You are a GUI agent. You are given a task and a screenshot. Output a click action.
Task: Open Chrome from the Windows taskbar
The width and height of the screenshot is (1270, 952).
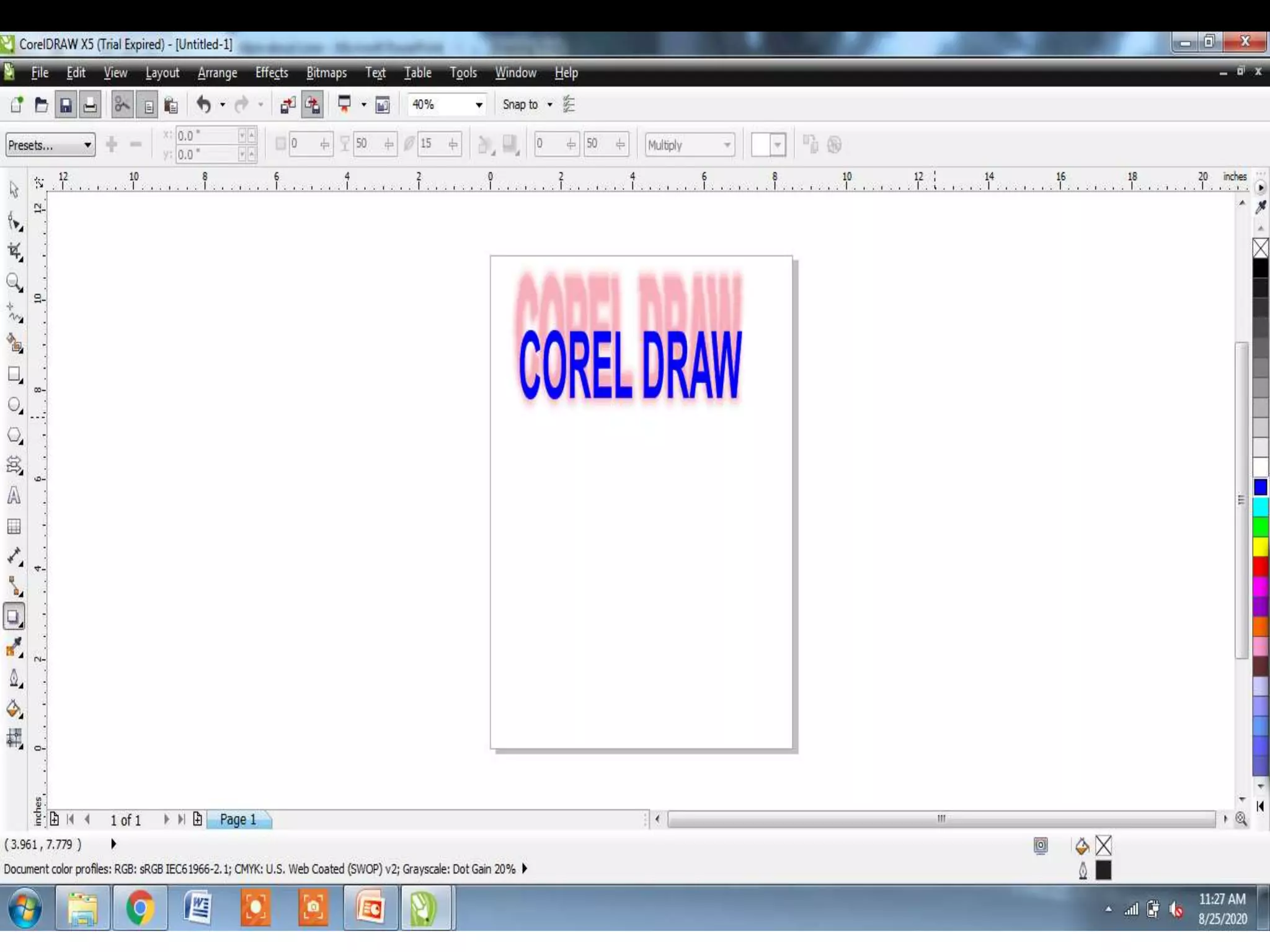click(140, 908)
